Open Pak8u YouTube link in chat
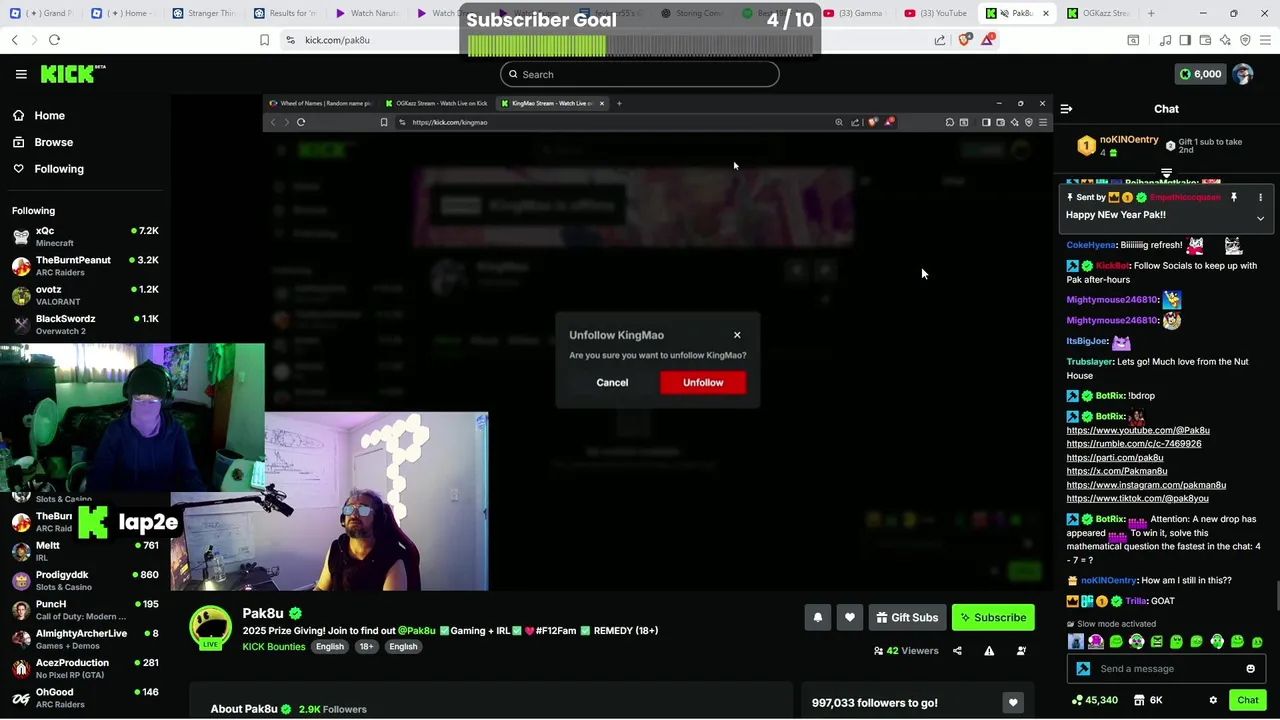The height and width of the screenshot is (720, 1280). (1138, 430)
